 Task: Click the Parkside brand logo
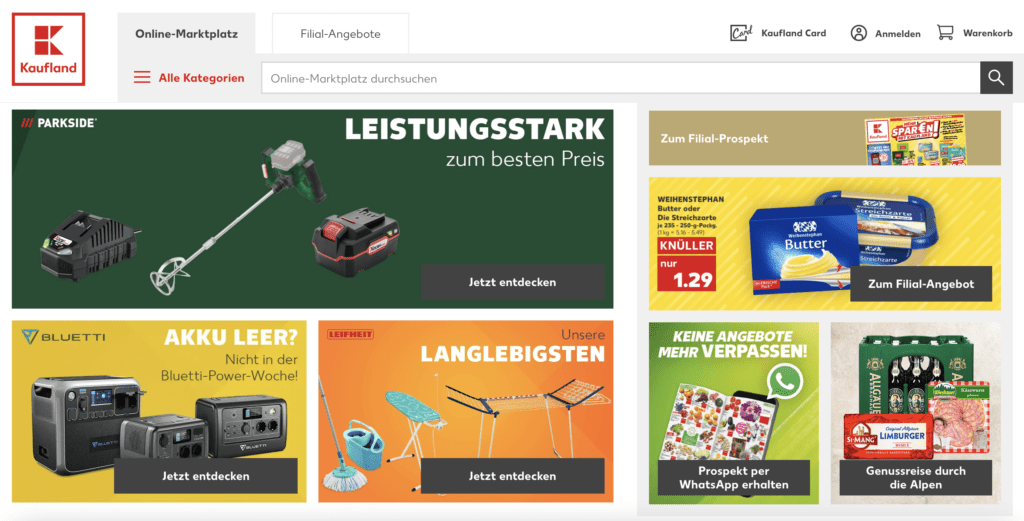58,123
